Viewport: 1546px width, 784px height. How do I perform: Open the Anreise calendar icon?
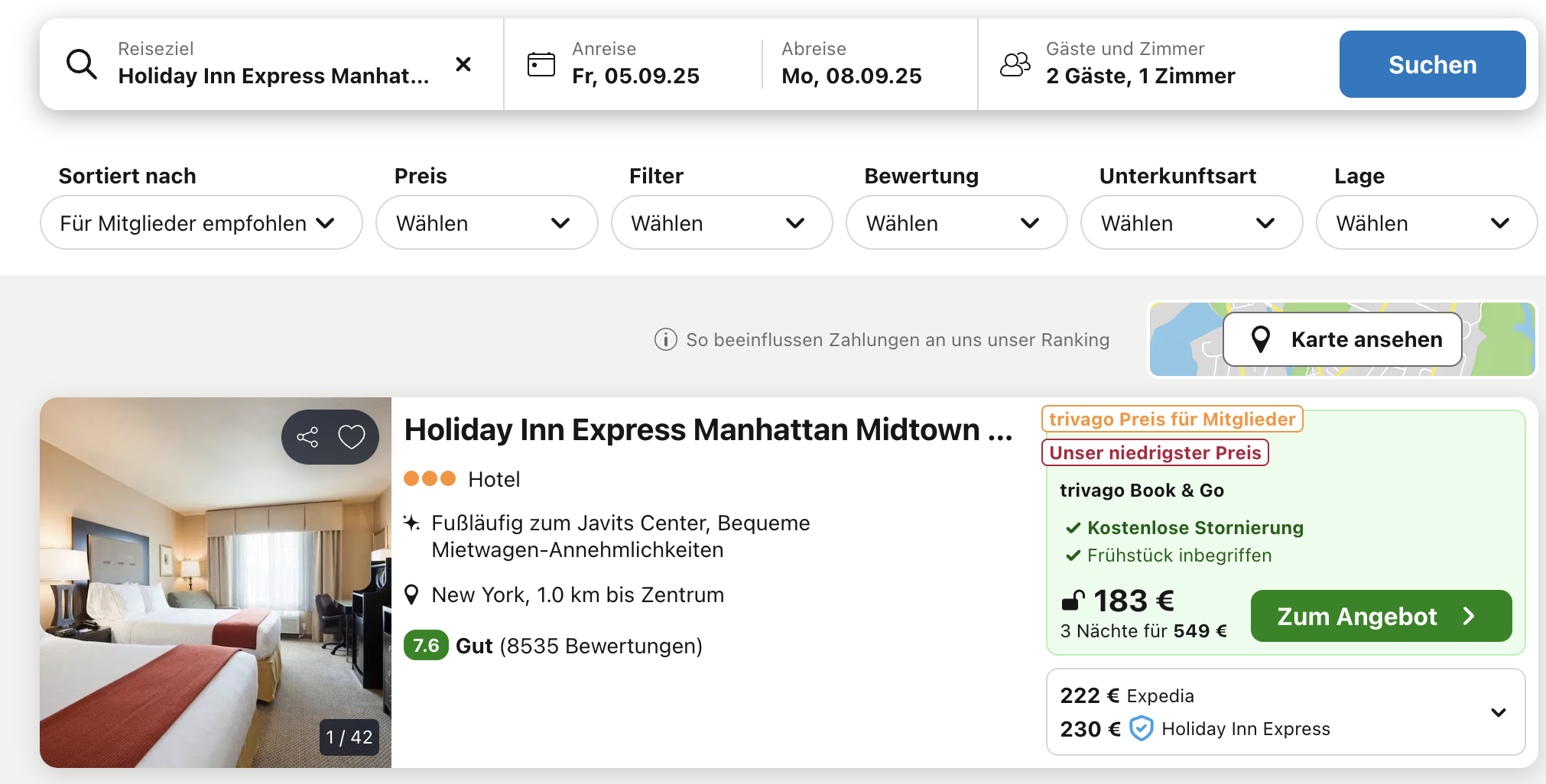coord(541,64)
